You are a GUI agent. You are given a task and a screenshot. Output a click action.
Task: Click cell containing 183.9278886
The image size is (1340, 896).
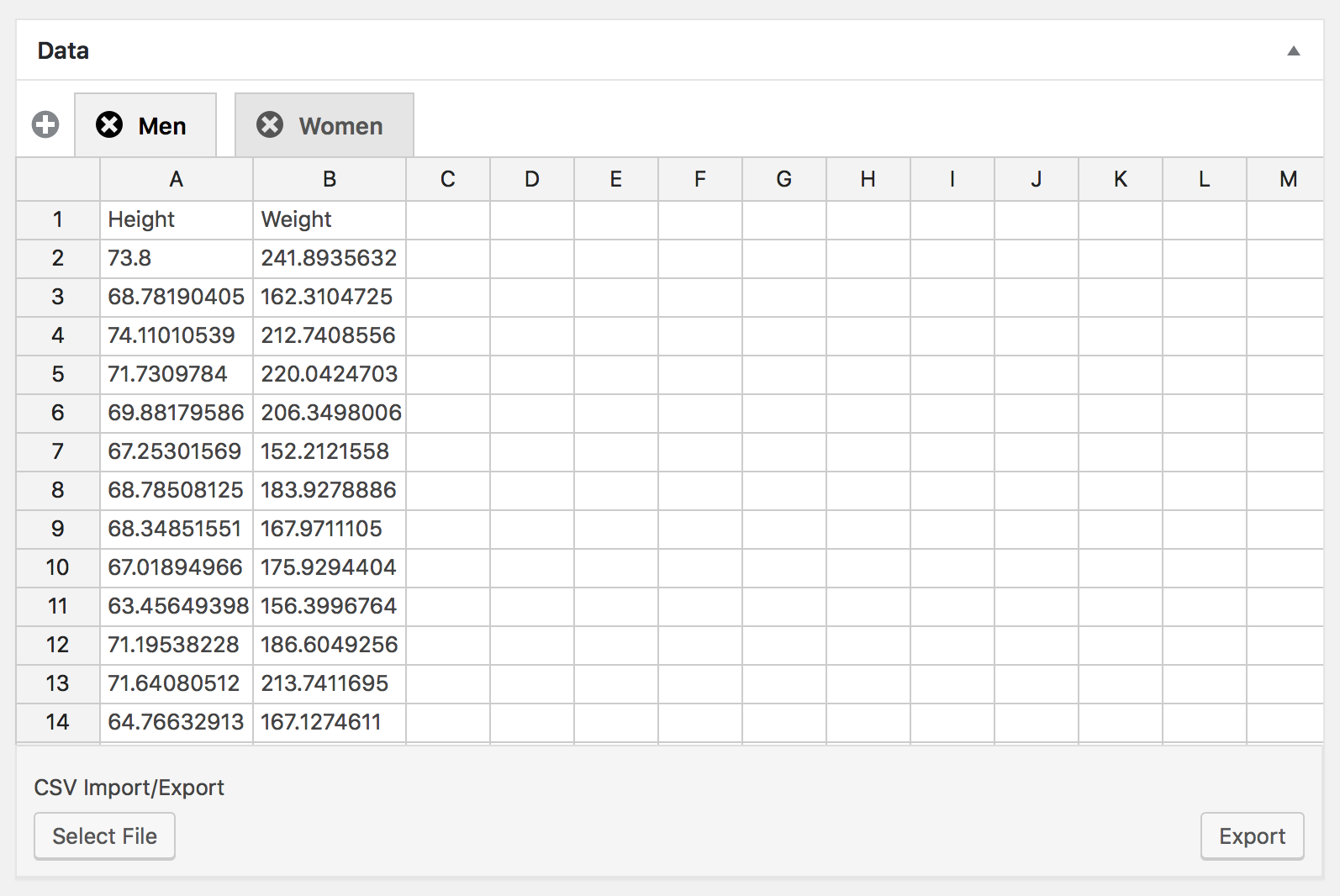point(330,491)
